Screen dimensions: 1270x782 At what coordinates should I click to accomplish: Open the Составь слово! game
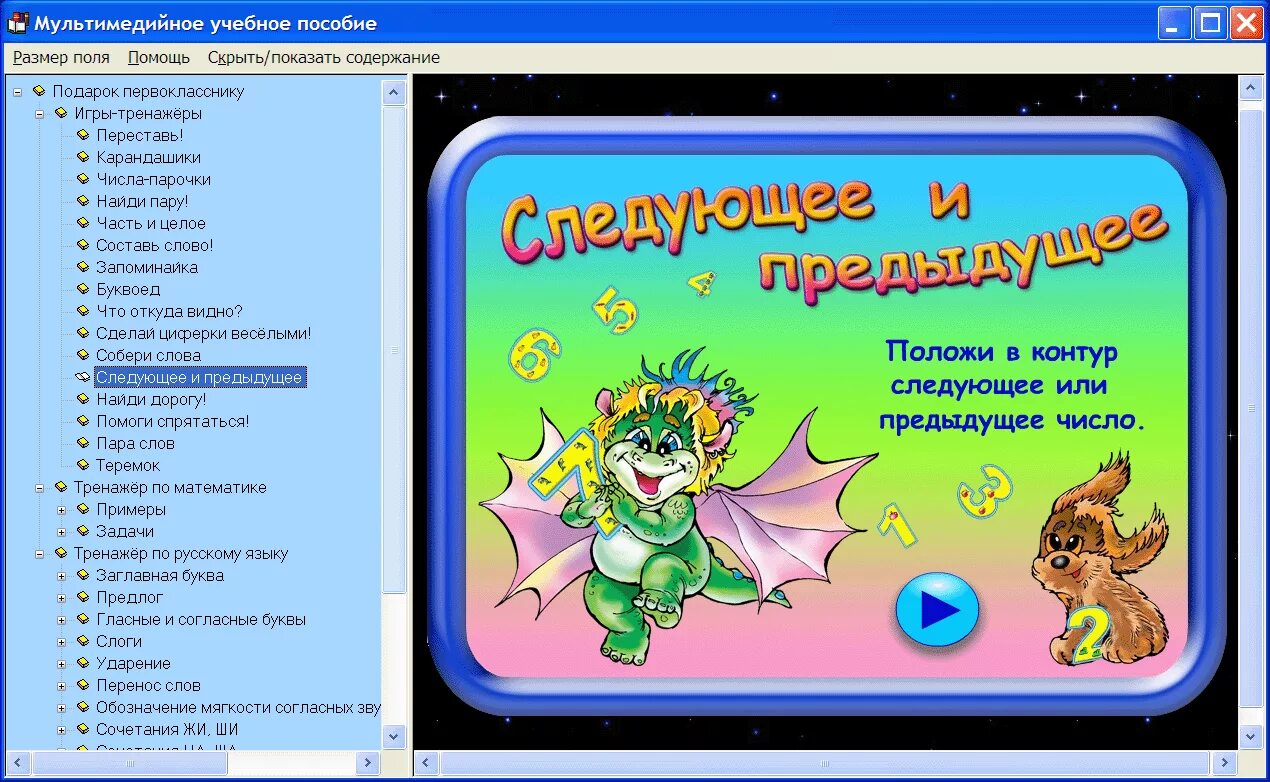pyautogui.click(x=155, y=245)
